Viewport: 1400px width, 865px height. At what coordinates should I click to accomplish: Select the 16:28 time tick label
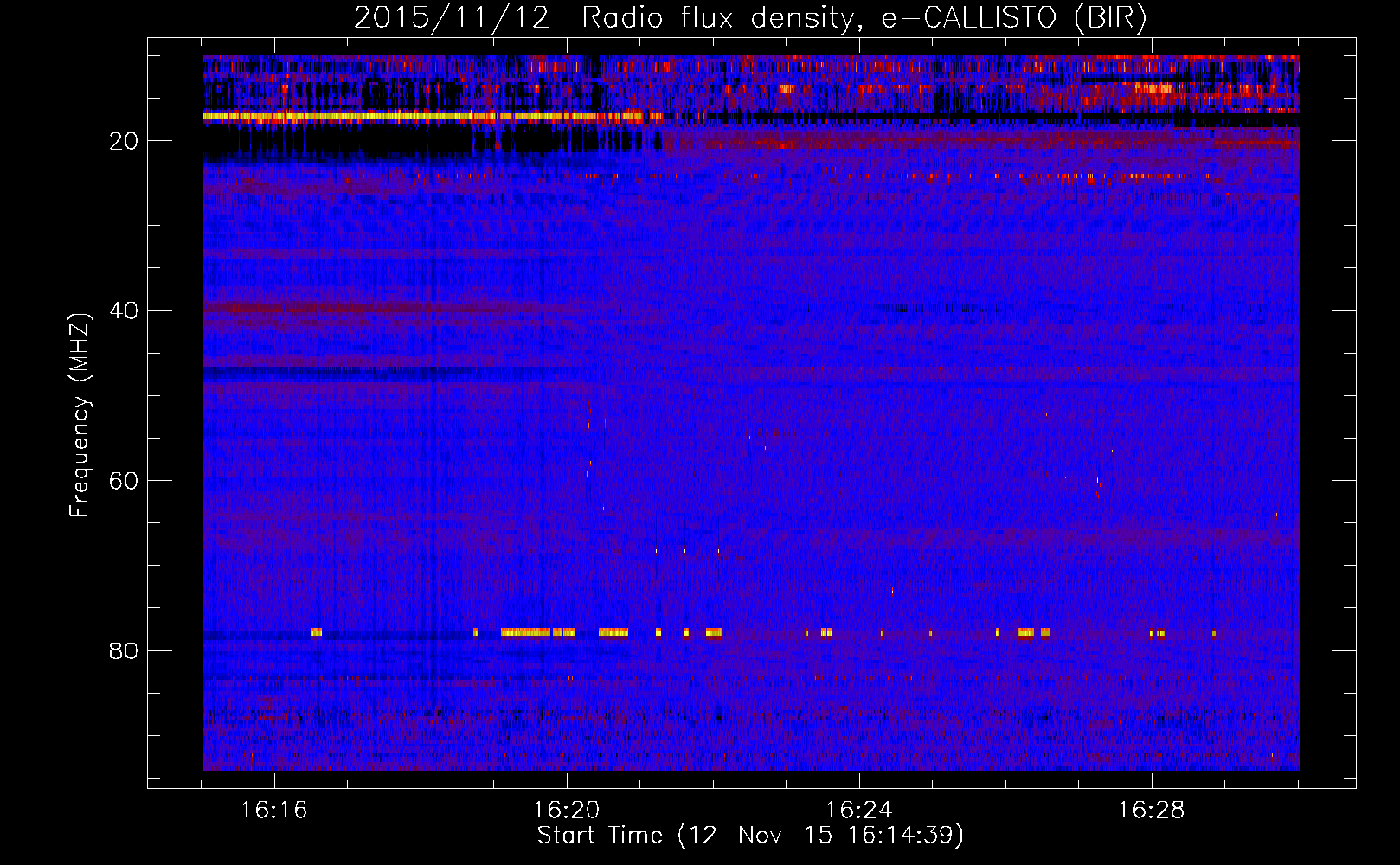1151,811
